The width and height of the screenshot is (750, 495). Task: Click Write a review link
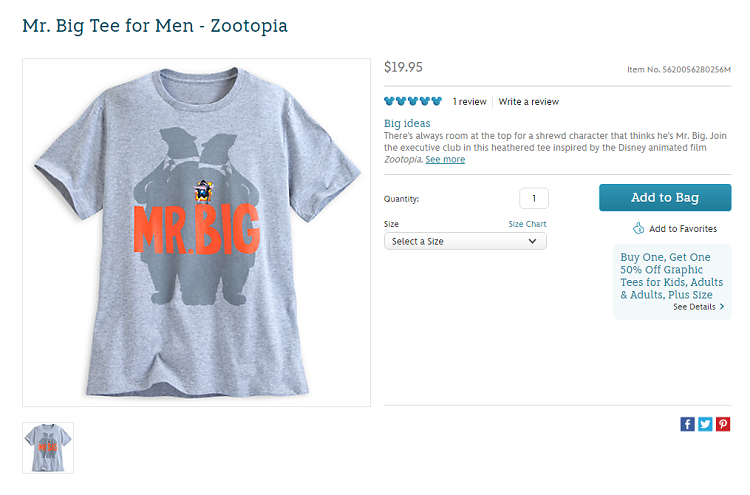point(529,102)
